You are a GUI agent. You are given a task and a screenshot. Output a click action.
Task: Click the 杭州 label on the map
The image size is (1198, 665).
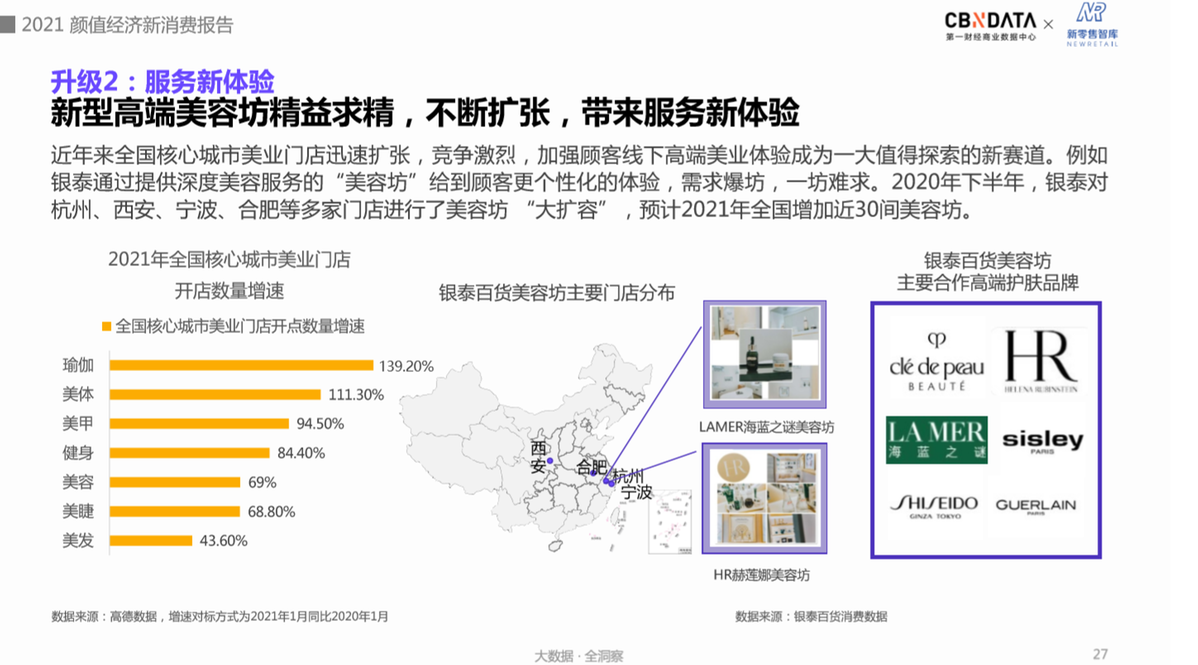tap(629, 475)
